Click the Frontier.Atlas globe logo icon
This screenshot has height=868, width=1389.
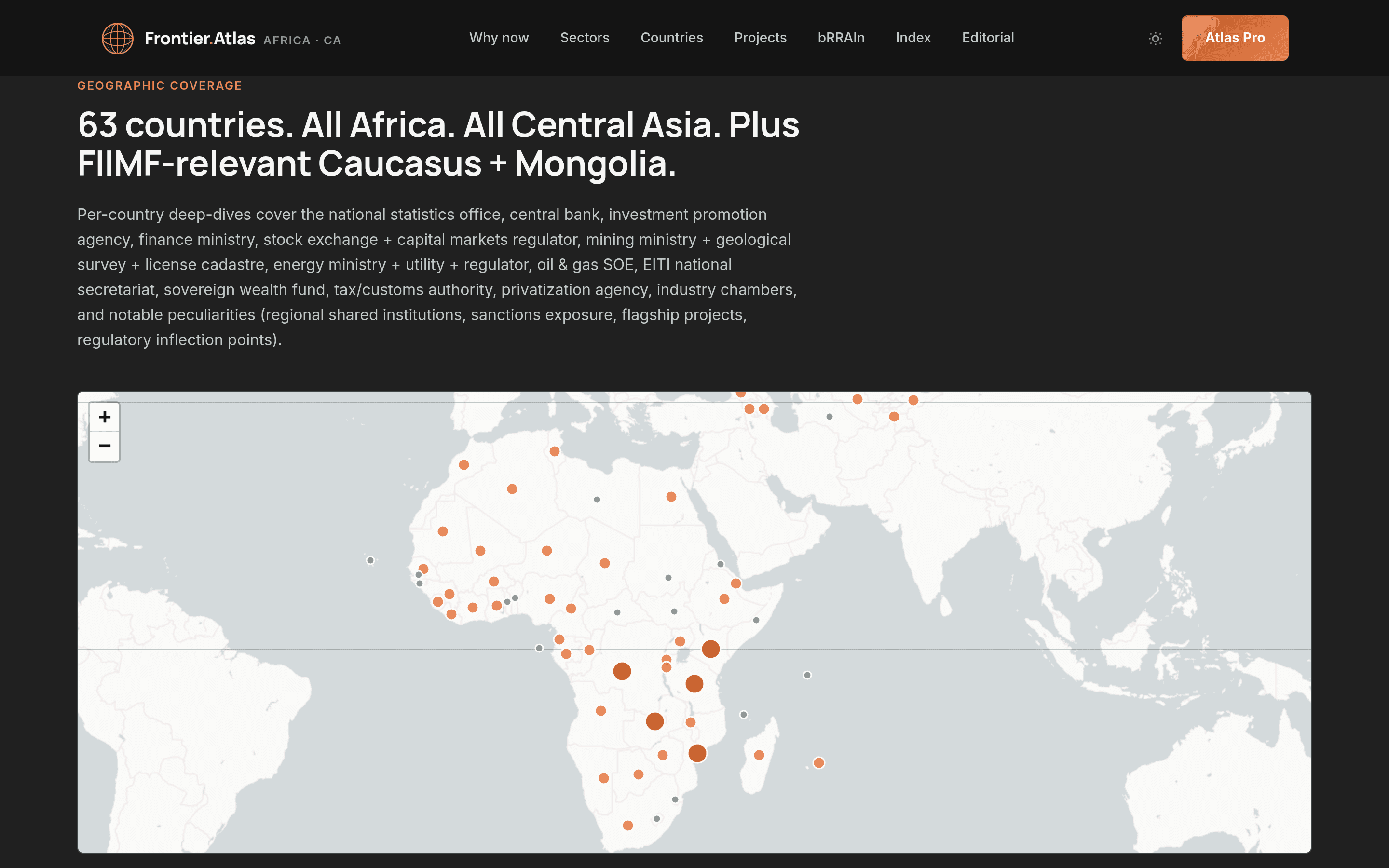[118, 39]
